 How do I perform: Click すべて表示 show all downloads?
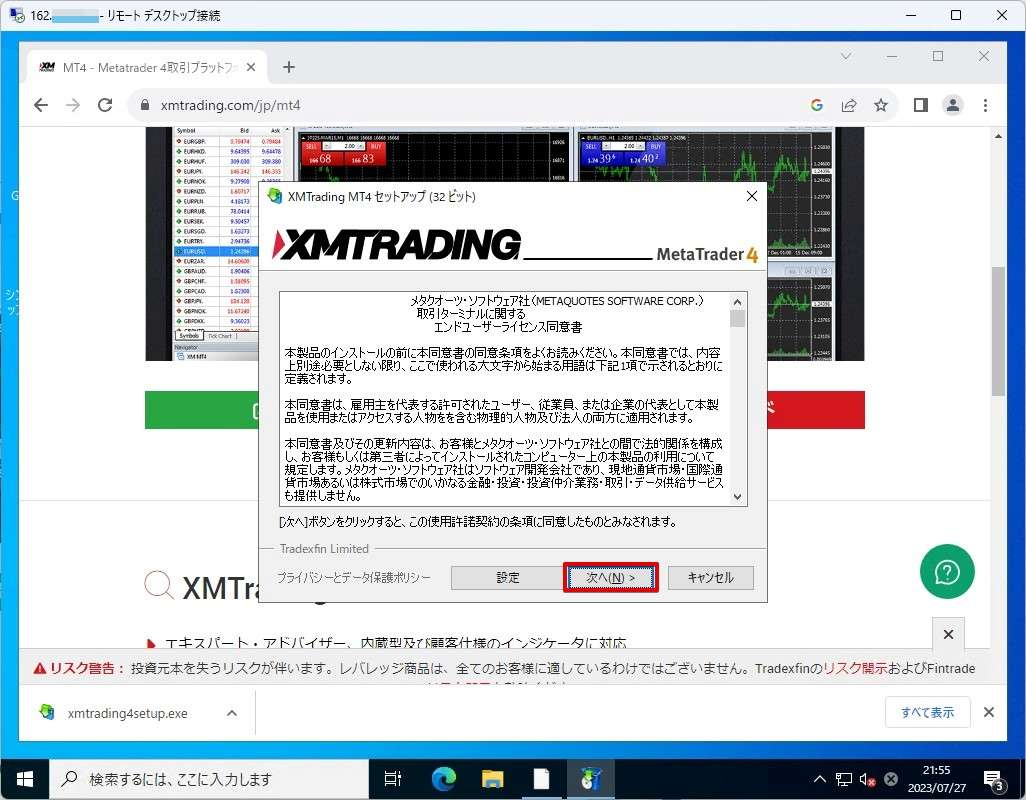[927, 712]
